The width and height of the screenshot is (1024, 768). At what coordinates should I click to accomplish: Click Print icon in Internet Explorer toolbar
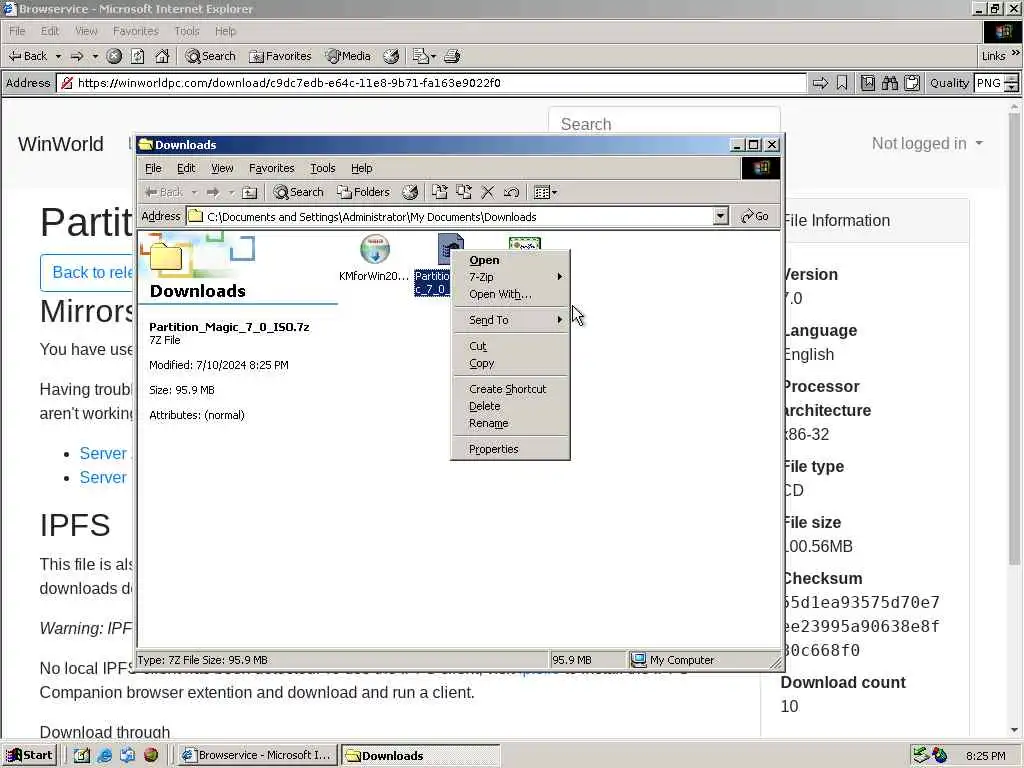[x=452, y=56]
